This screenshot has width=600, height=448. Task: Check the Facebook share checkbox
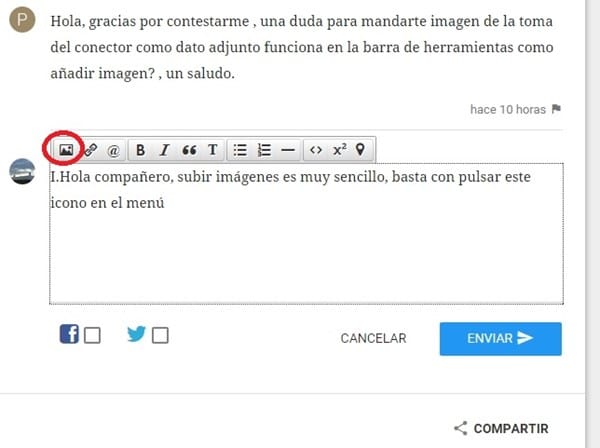point(92,335)
